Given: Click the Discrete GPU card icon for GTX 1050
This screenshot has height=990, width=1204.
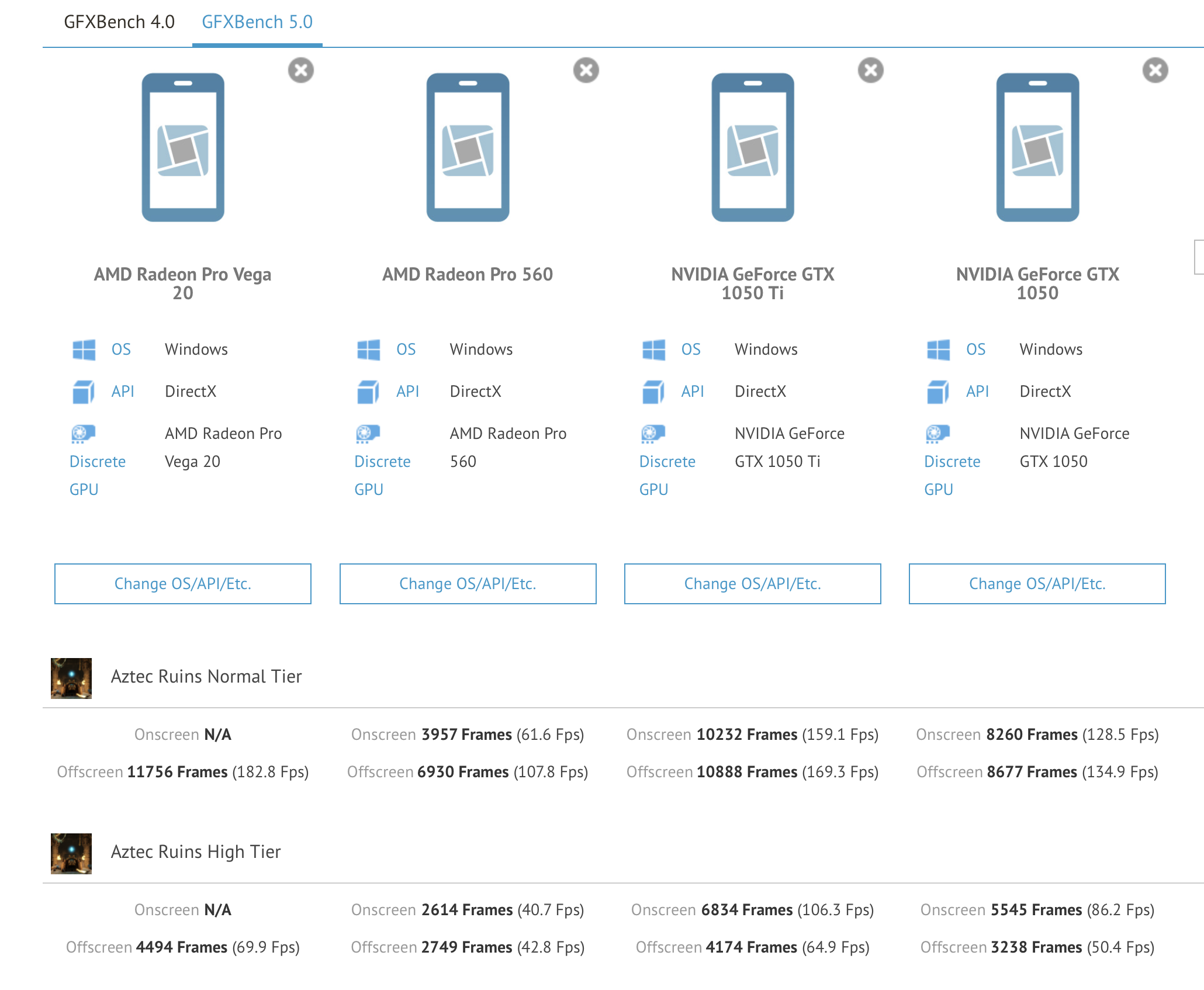Looking at the screenshot, I should coord(937,434).
